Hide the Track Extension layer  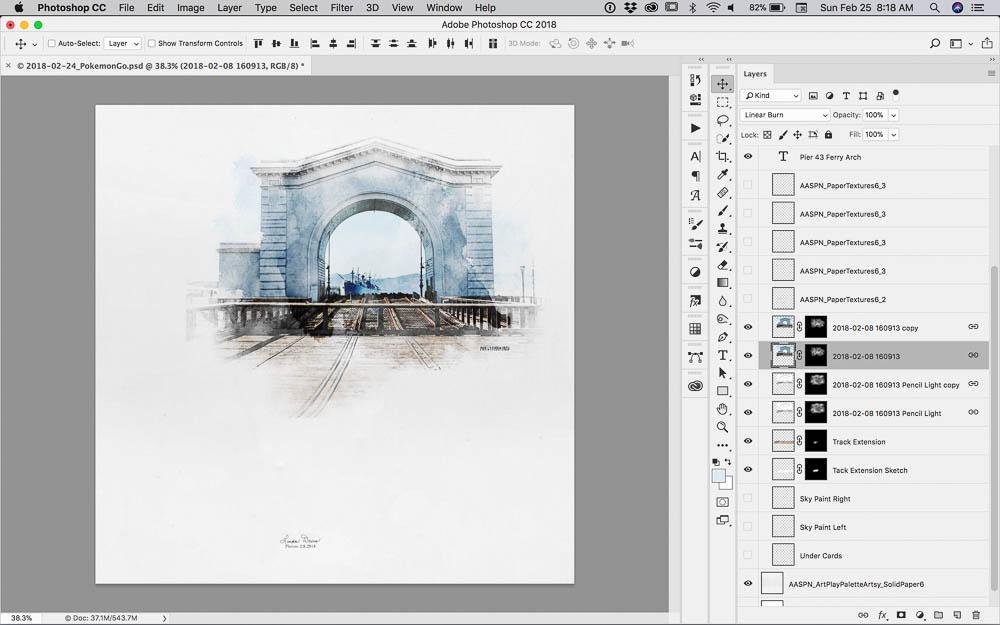pos(747,441)
